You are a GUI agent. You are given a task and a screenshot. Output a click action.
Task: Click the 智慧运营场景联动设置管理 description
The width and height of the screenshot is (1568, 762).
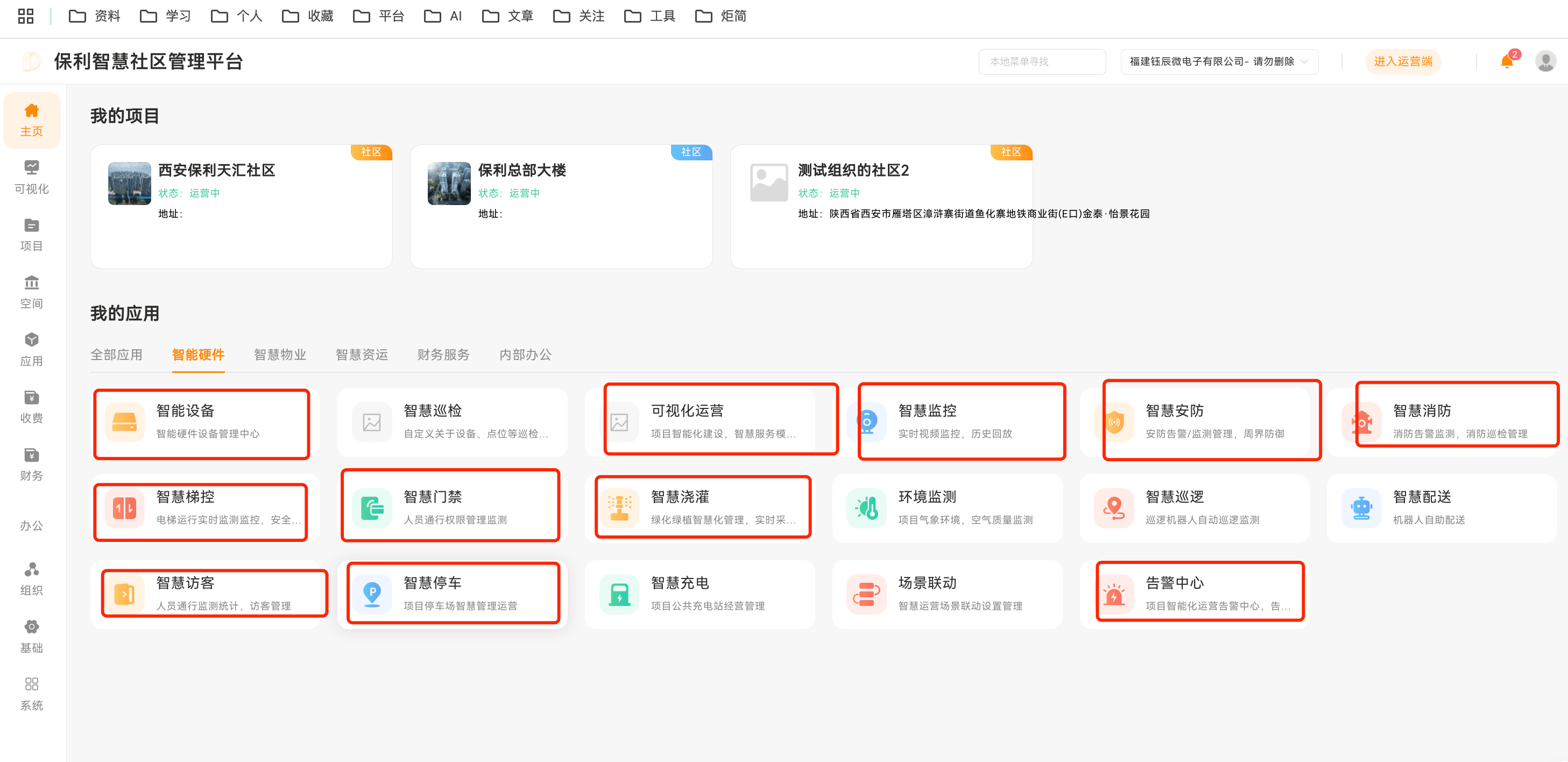[x=960, y=606]
